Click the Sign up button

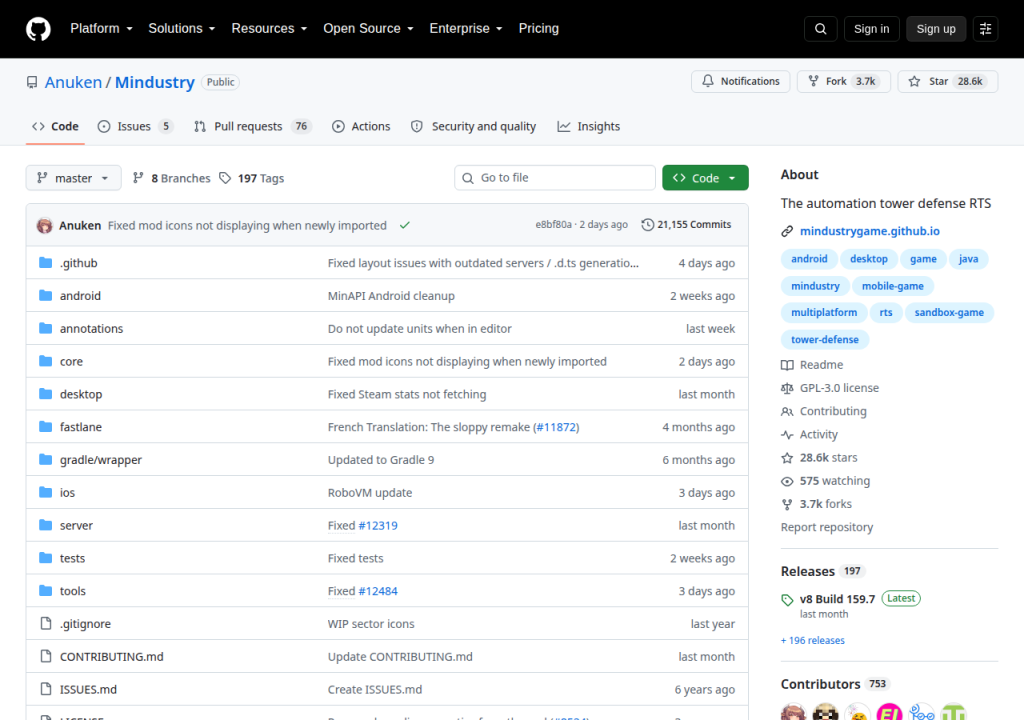936,29
